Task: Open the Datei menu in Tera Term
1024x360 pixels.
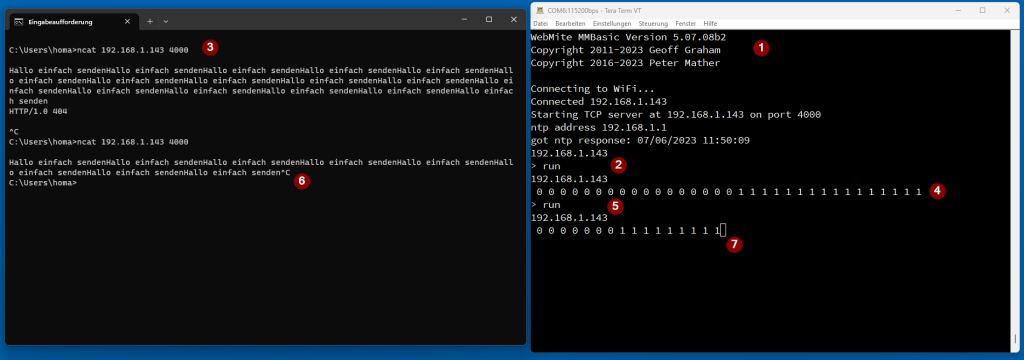Action: point(541,24)
